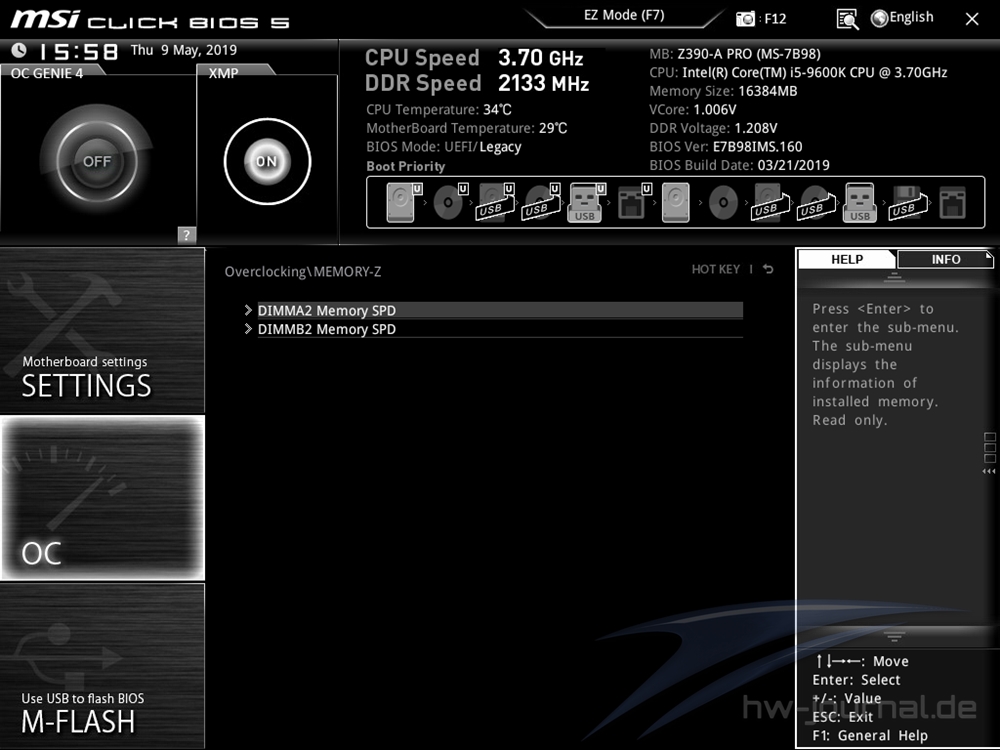The width and height of the screenshot is (1000, 750).
Task: Click the BIOS Ver E7B98IMS.160 text
Action: [x=726, y=147]
